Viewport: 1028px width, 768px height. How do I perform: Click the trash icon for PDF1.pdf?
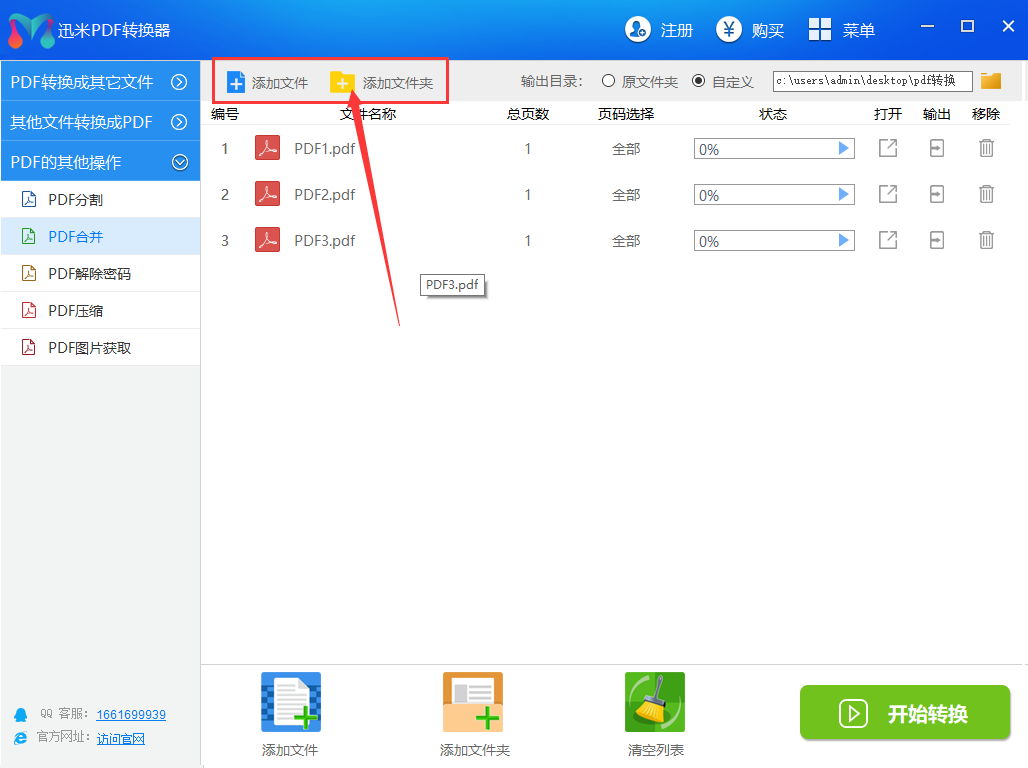pyautogui.click(x=986, y=148)
